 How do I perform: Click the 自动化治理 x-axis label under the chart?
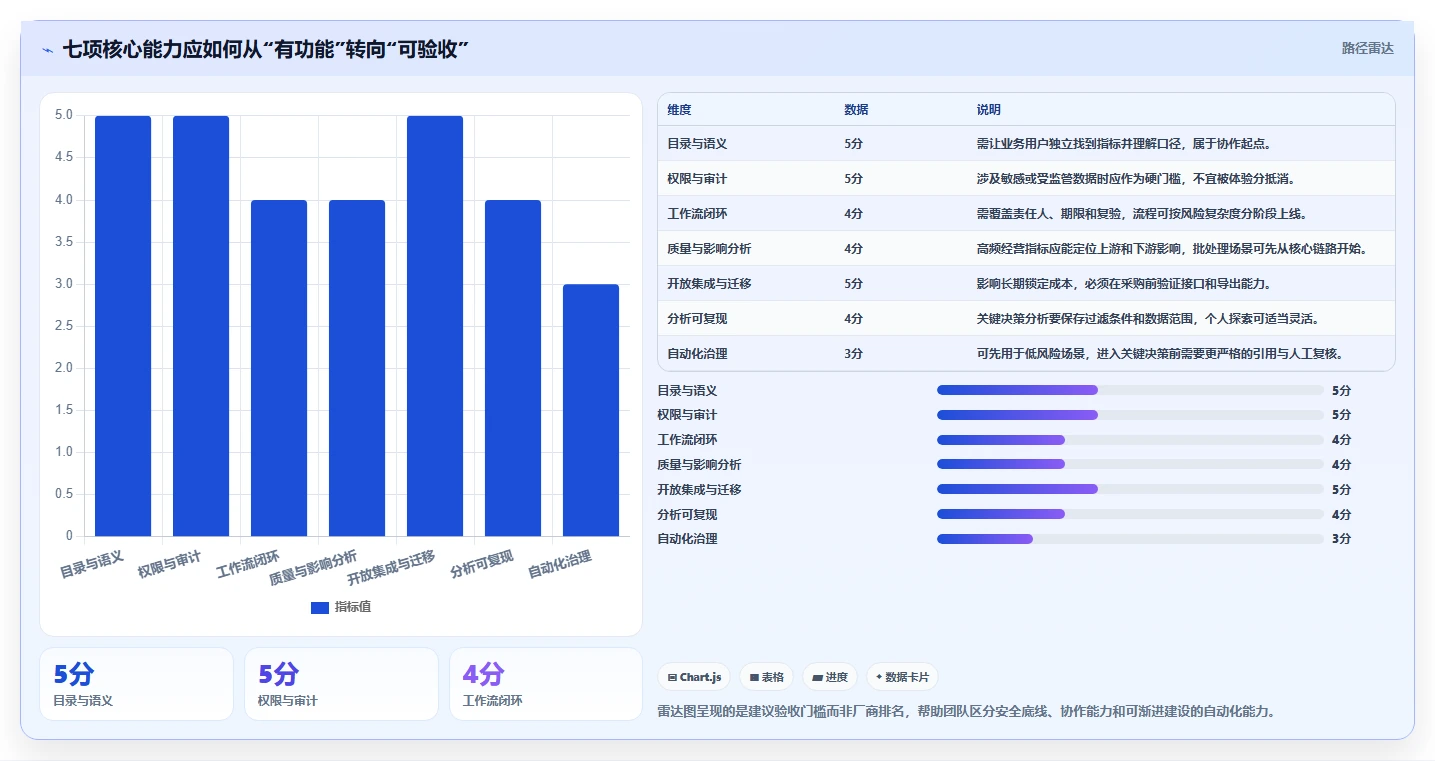click(559, 565)
